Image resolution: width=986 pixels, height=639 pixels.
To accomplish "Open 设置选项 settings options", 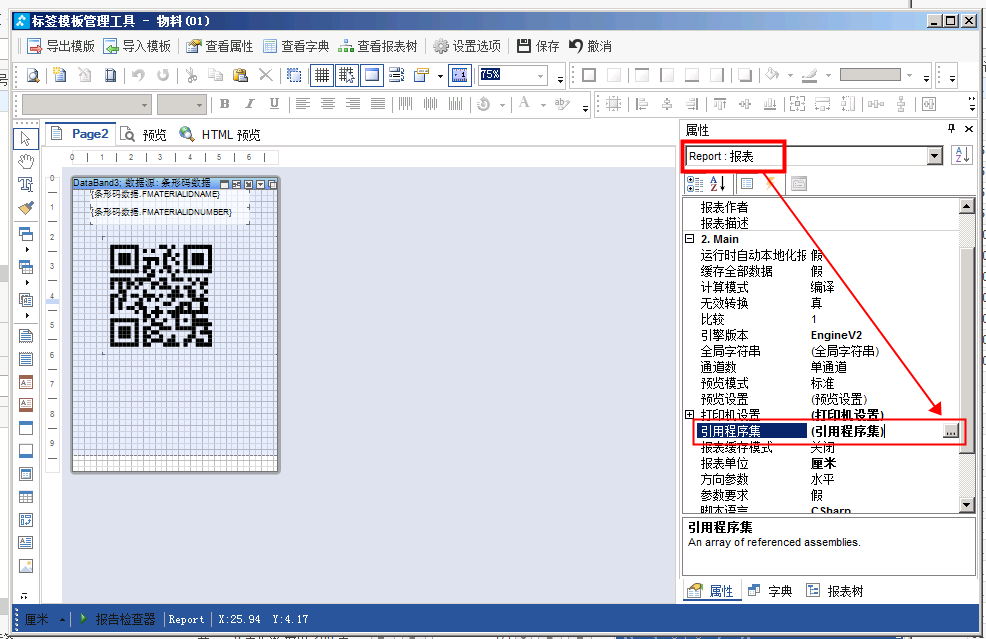I will coord(467,46).
